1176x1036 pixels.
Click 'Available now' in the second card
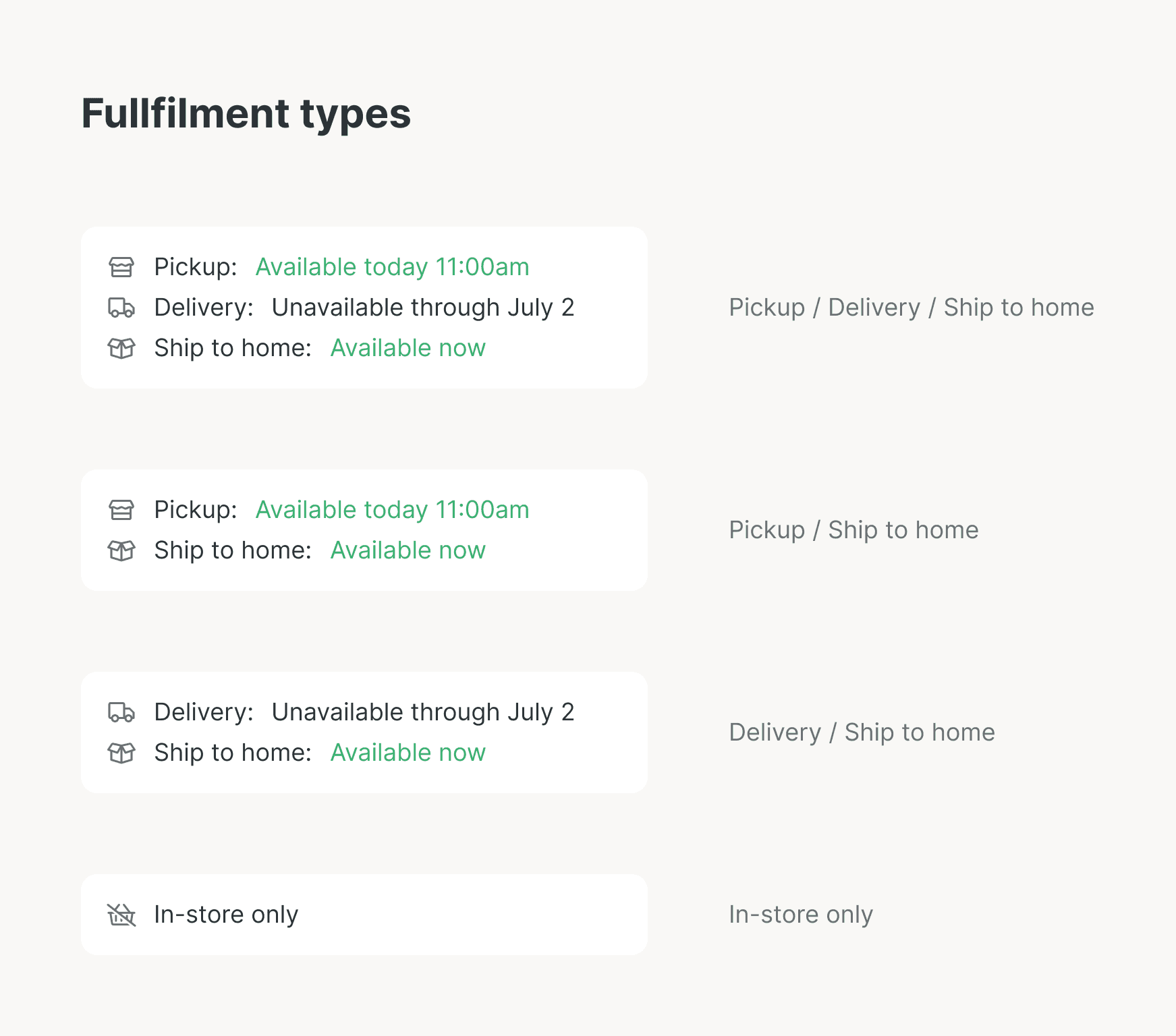click(x=408, y=550)
